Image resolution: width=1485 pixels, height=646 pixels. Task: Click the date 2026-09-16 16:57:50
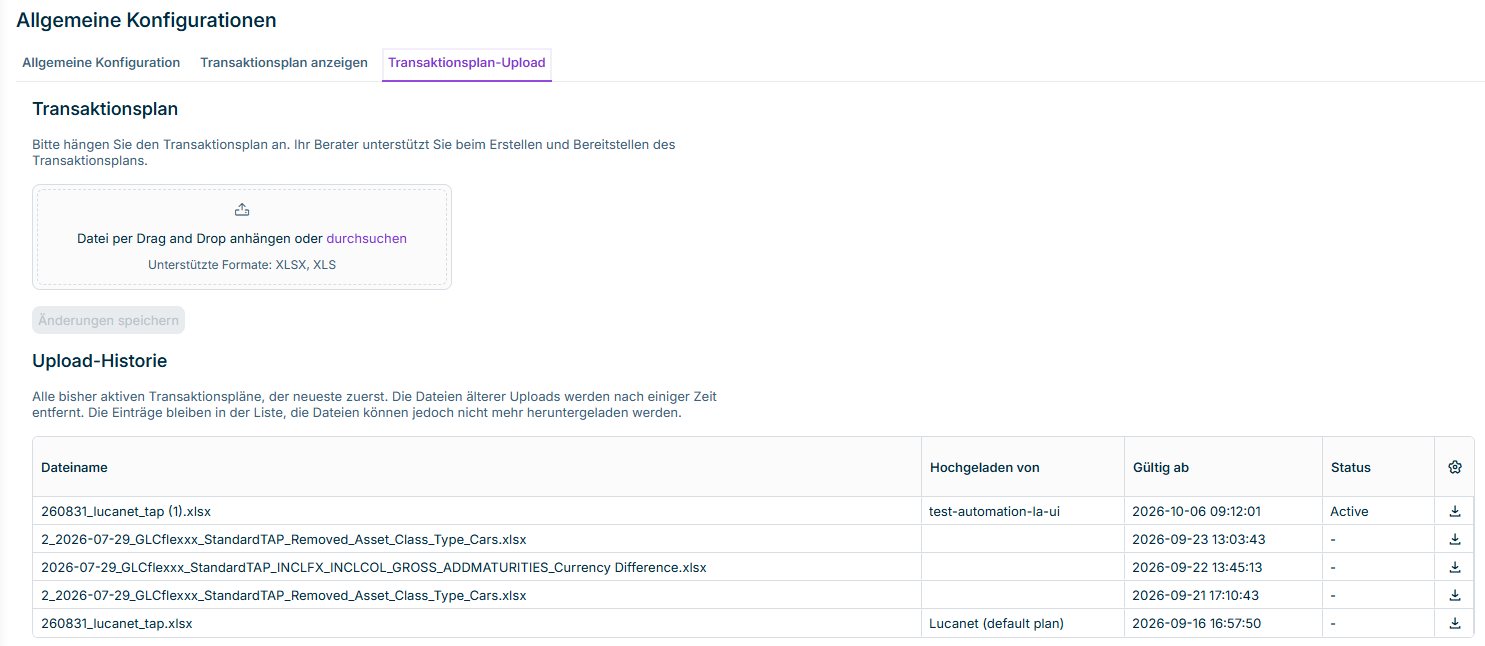pos(1197,623)
